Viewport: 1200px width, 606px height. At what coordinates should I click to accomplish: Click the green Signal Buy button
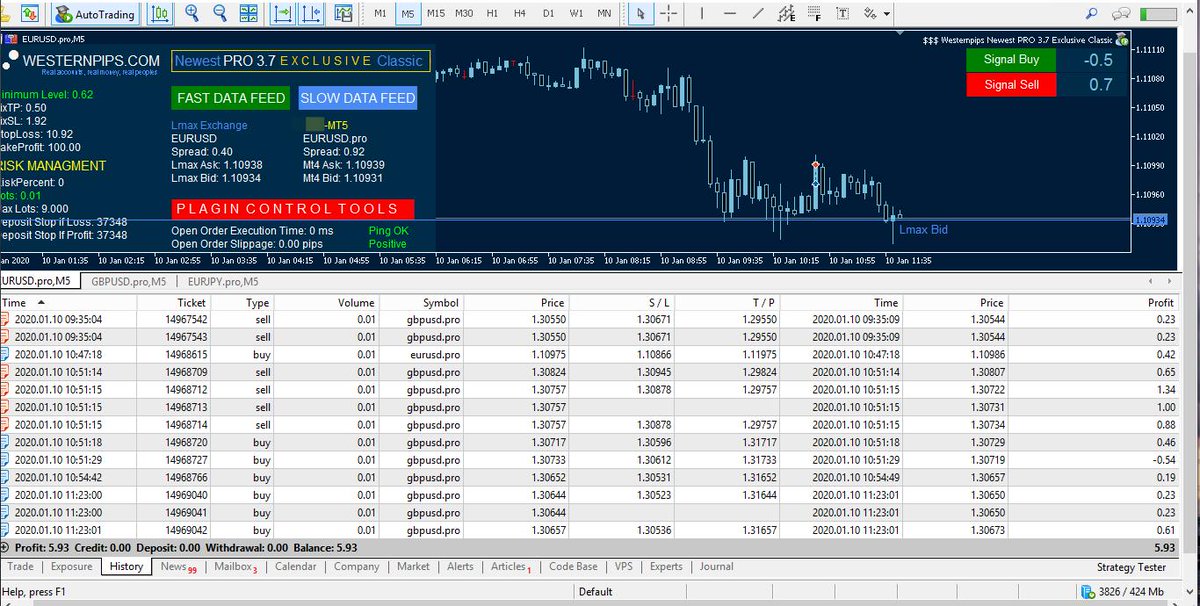pos(1011,59)
